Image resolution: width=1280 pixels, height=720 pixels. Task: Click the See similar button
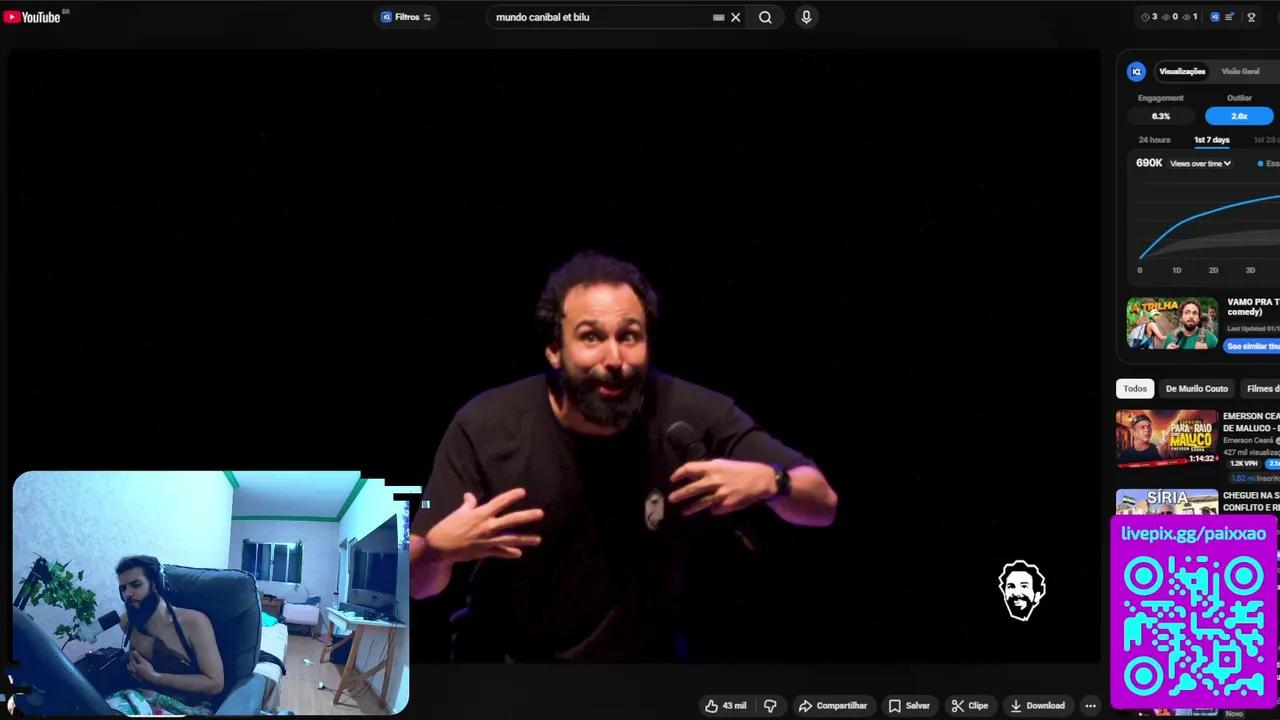coord(1252,345)
